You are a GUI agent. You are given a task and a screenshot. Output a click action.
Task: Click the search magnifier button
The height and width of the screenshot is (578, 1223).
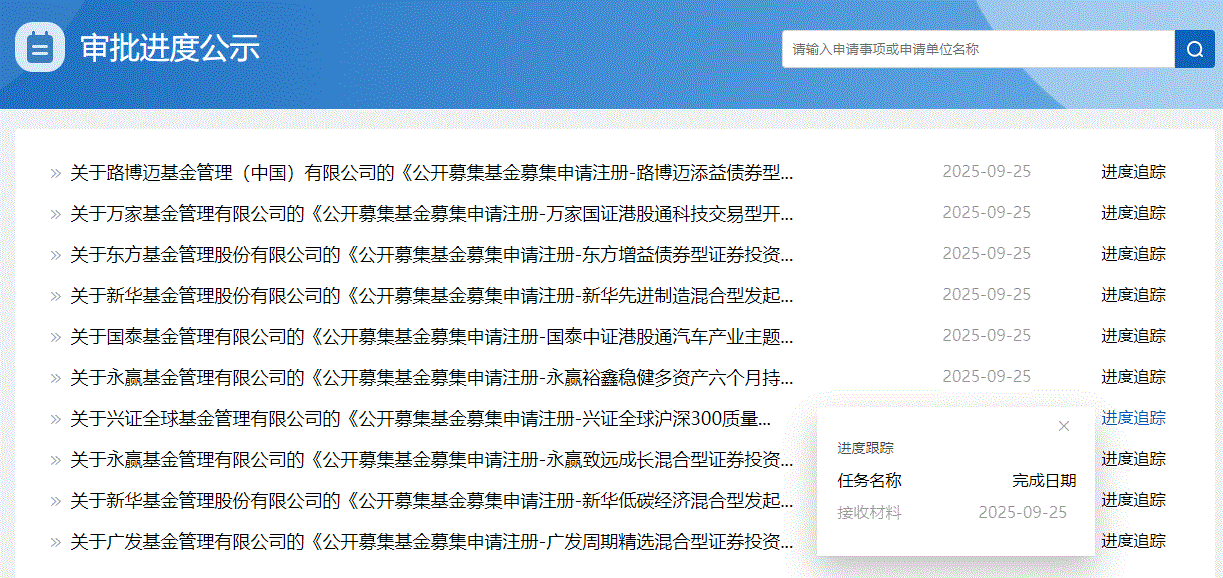click(x=1194, y=49)
